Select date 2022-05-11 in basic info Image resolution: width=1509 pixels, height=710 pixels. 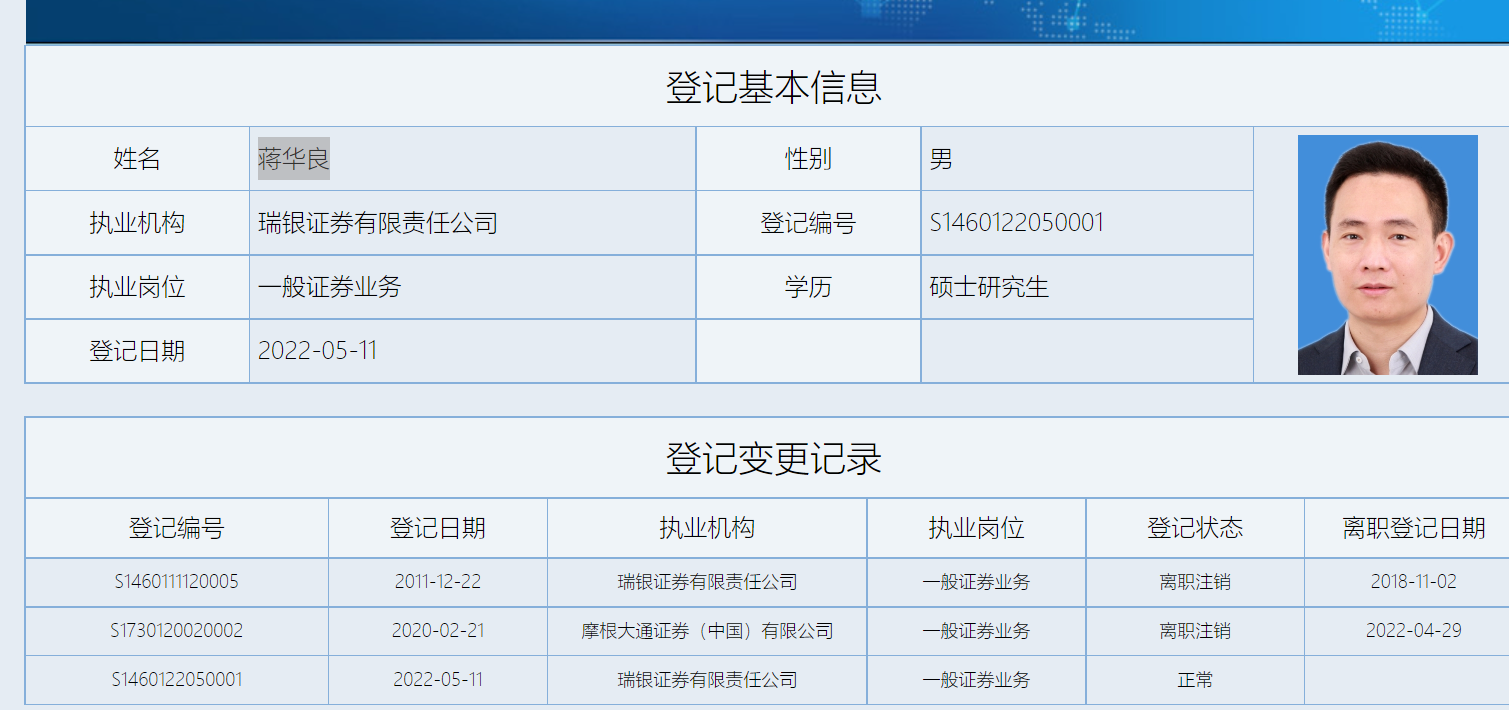tap(318, 351)
